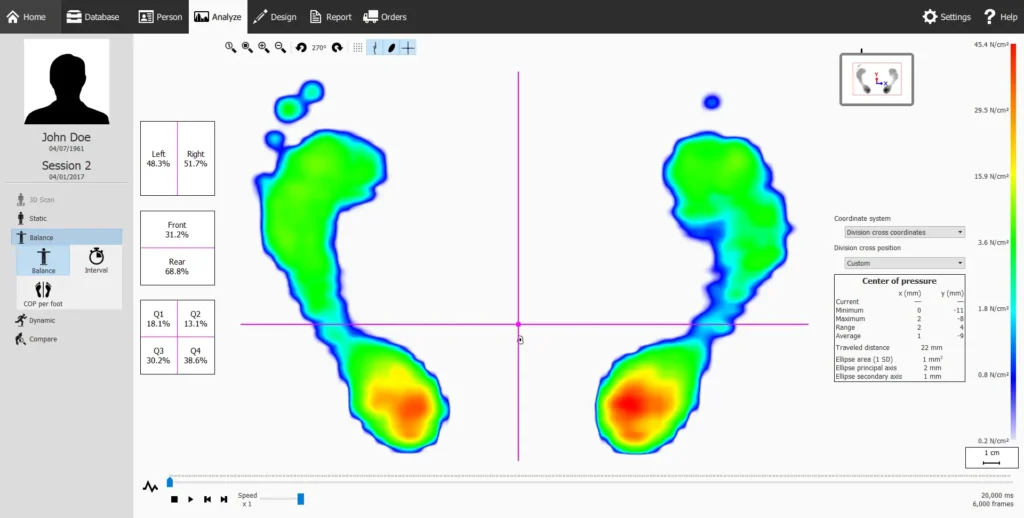Click the zoom in magnifier icon
Viewport: 1024px width, 518px height.
(264, 47)
